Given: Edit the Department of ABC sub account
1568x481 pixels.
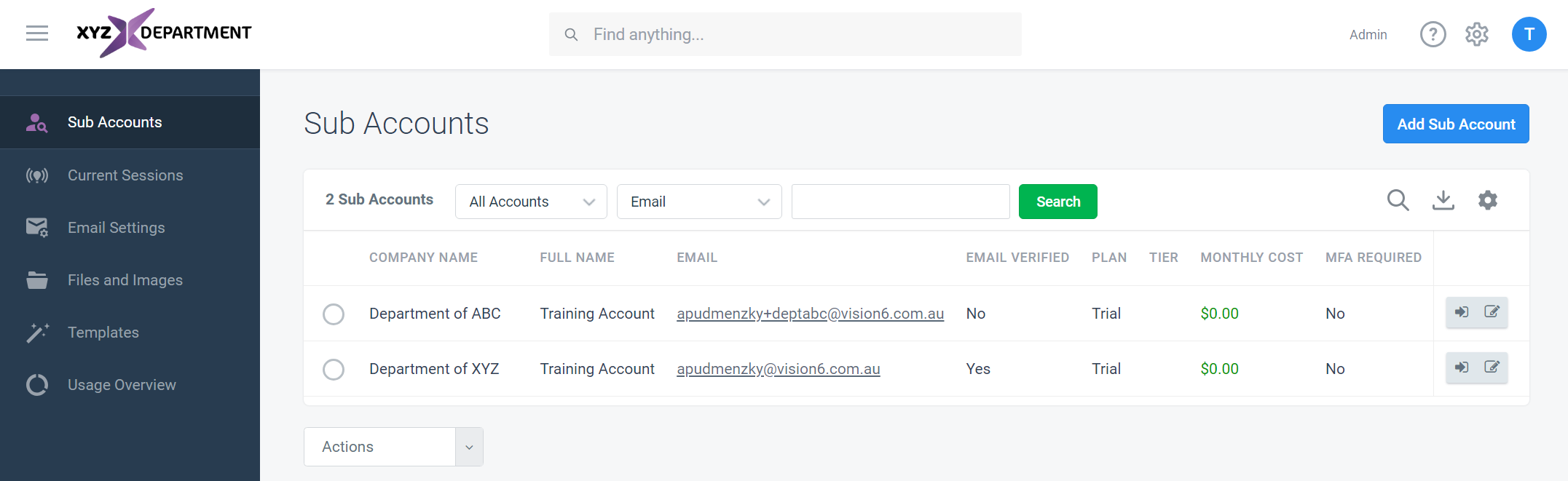Looking at the screenshot, I should pos(1492,312).
